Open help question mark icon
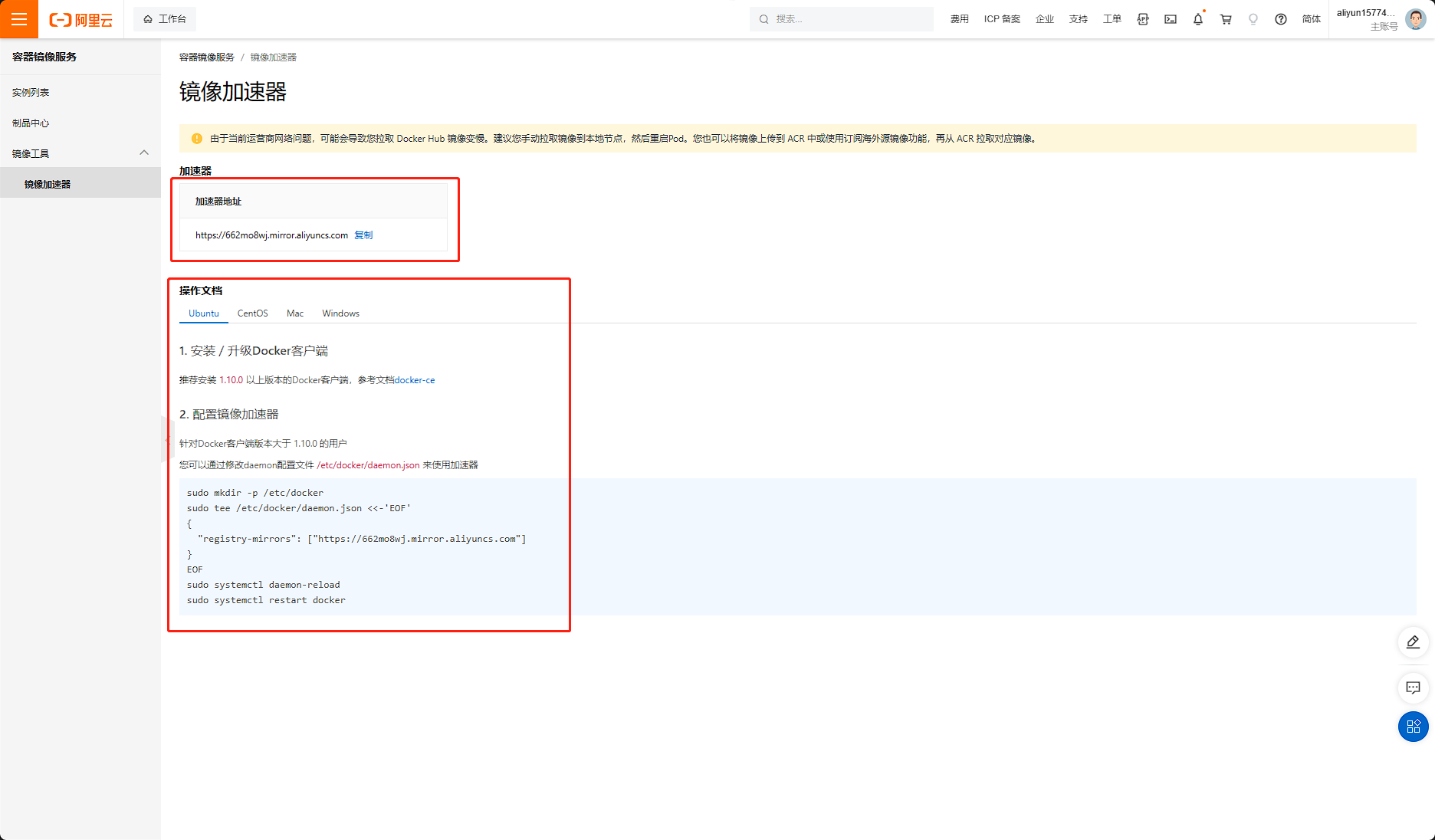 [x=1281, y=19]
